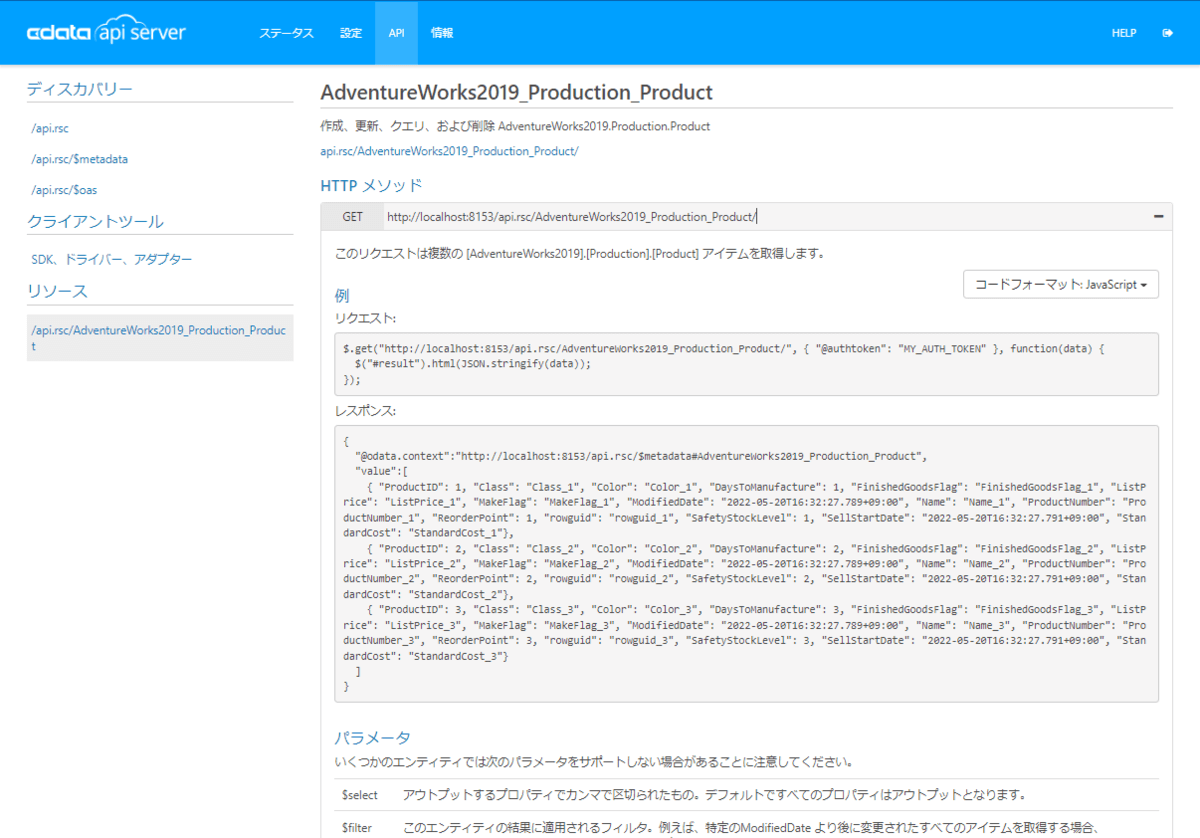
Task: Click the GET request URL text
Action: 571,216
